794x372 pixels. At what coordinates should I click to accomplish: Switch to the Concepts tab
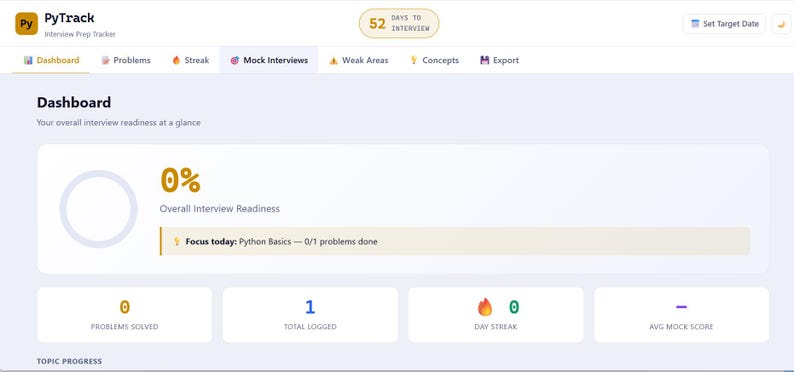click(x=434, y=60)
